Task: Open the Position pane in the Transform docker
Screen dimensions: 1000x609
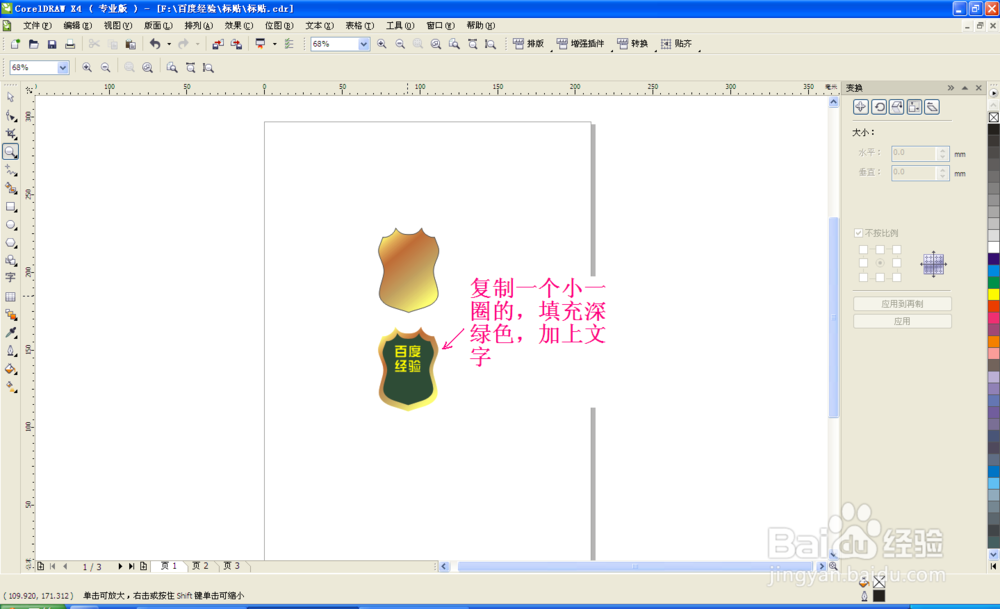Action: pos(860,105)
